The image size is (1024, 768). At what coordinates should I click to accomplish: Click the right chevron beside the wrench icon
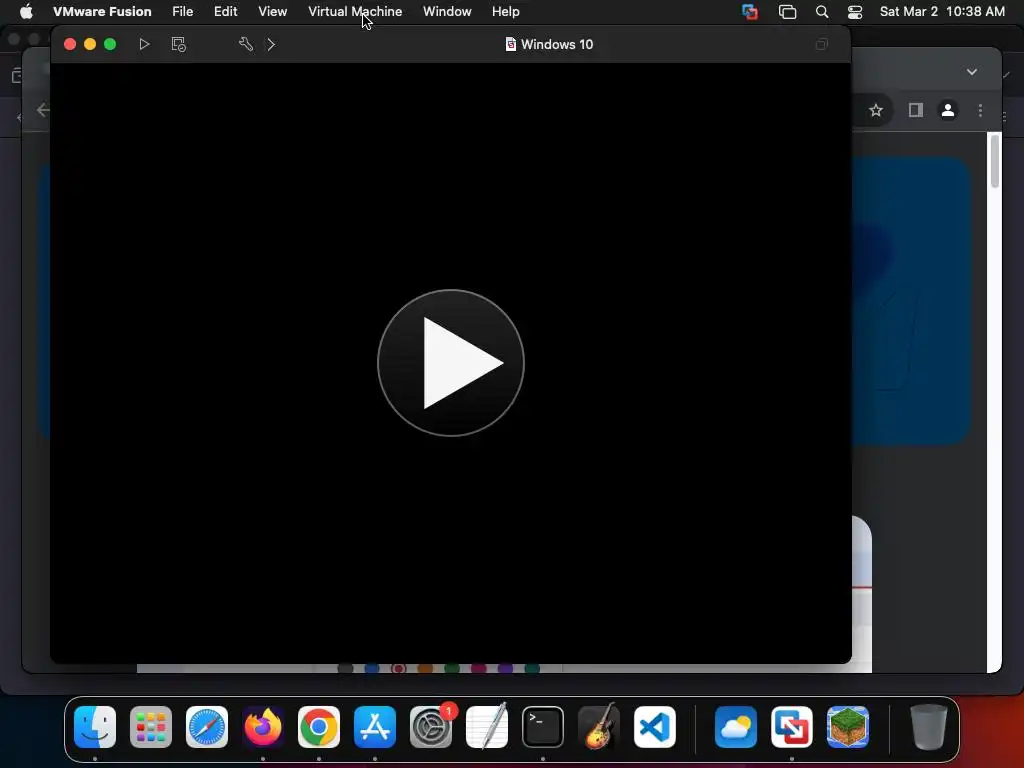tap(271, 44)
